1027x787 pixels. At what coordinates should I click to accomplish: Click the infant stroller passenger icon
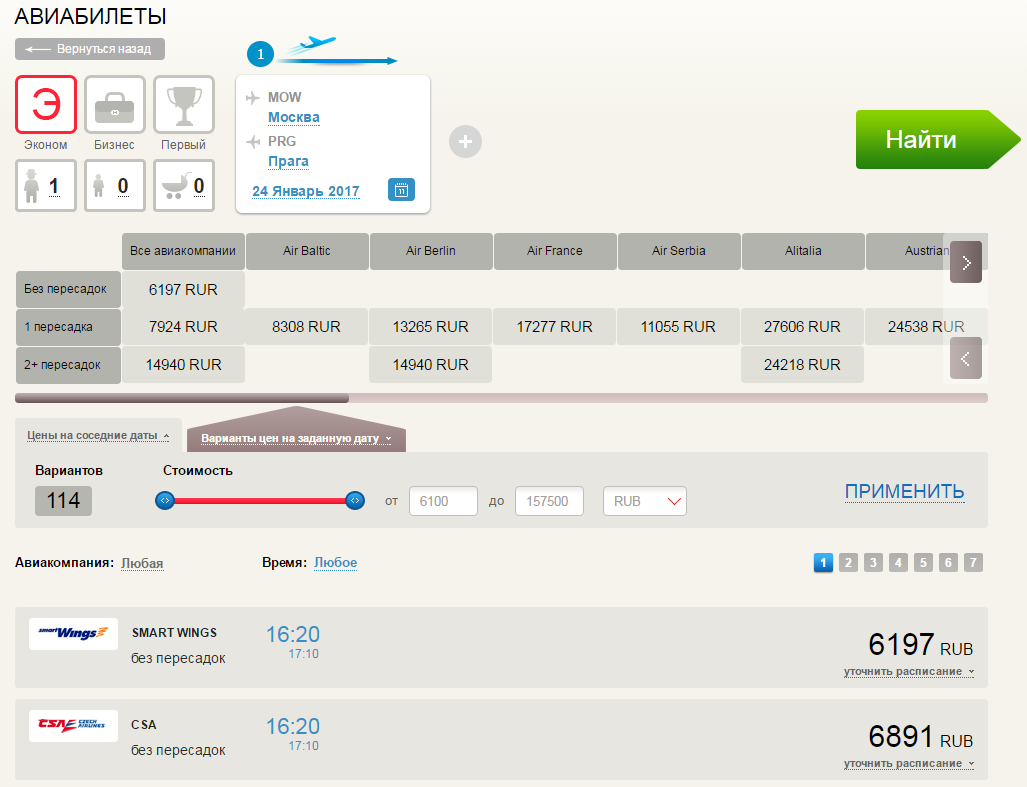coord(170,186)
